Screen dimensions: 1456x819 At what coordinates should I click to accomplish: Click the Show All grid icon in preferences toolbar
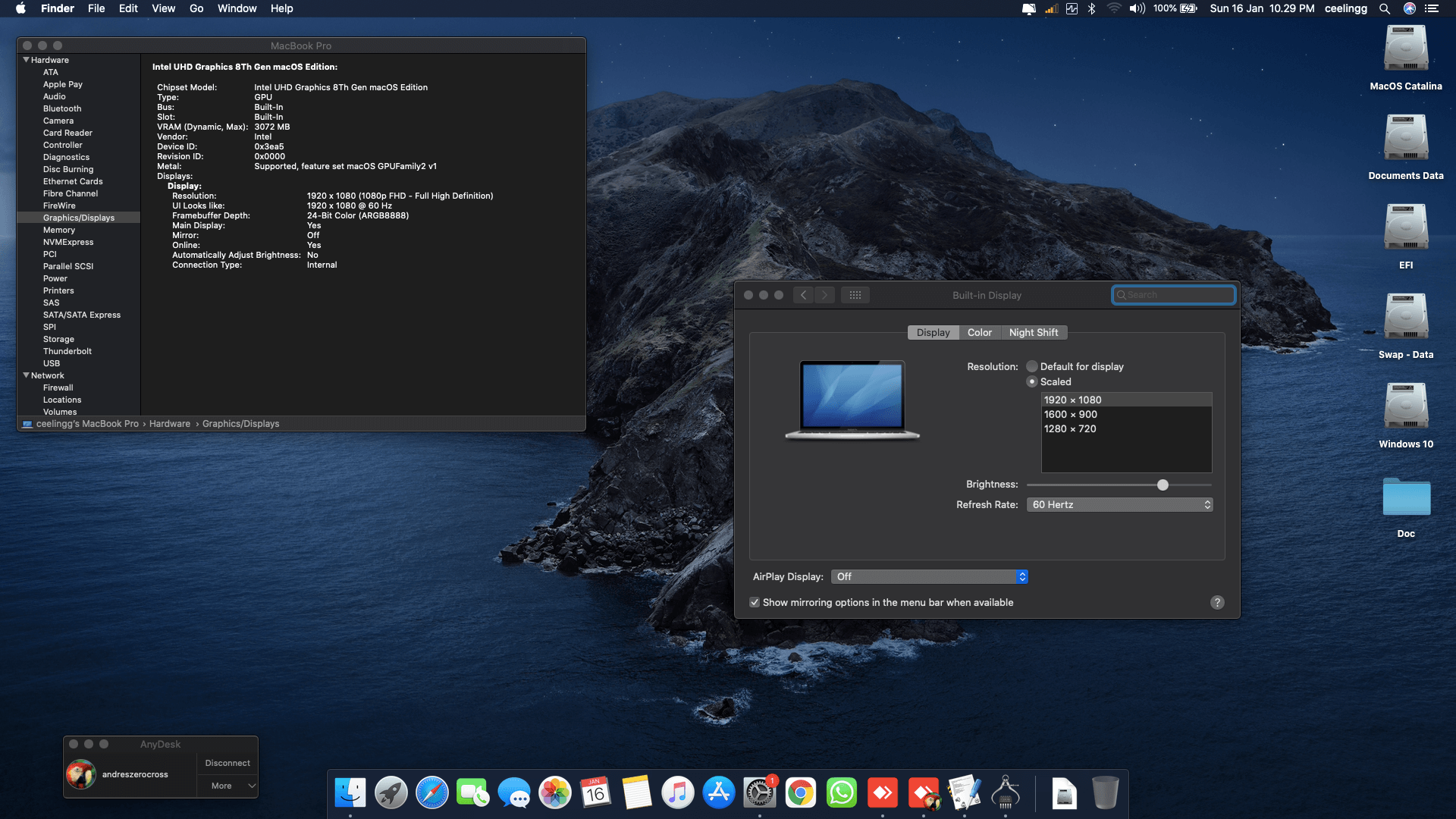tap(855, 295)
